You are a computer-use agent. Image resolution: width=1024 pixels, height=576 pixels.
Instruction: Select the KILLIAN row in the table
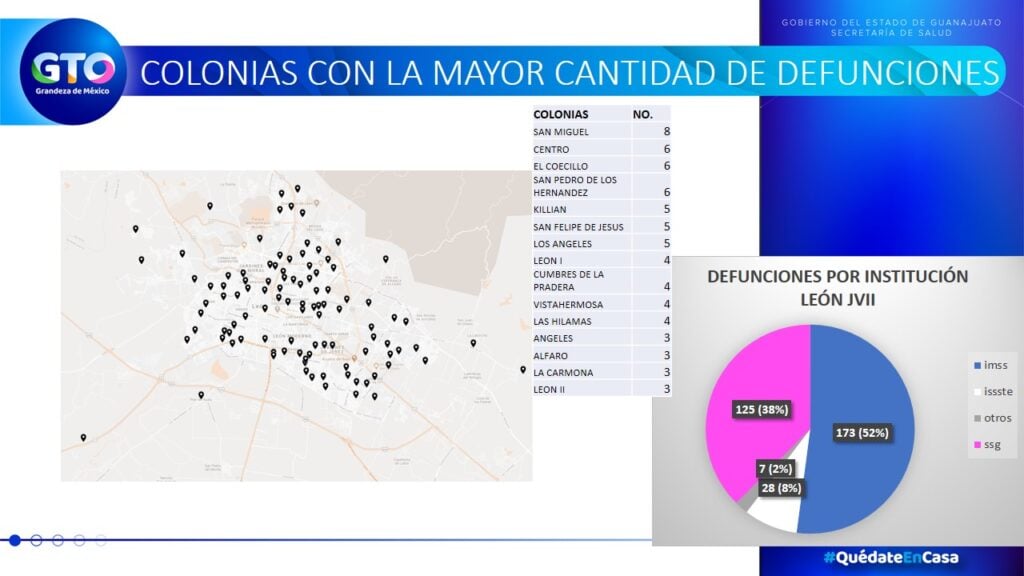(x=600, y=210)
